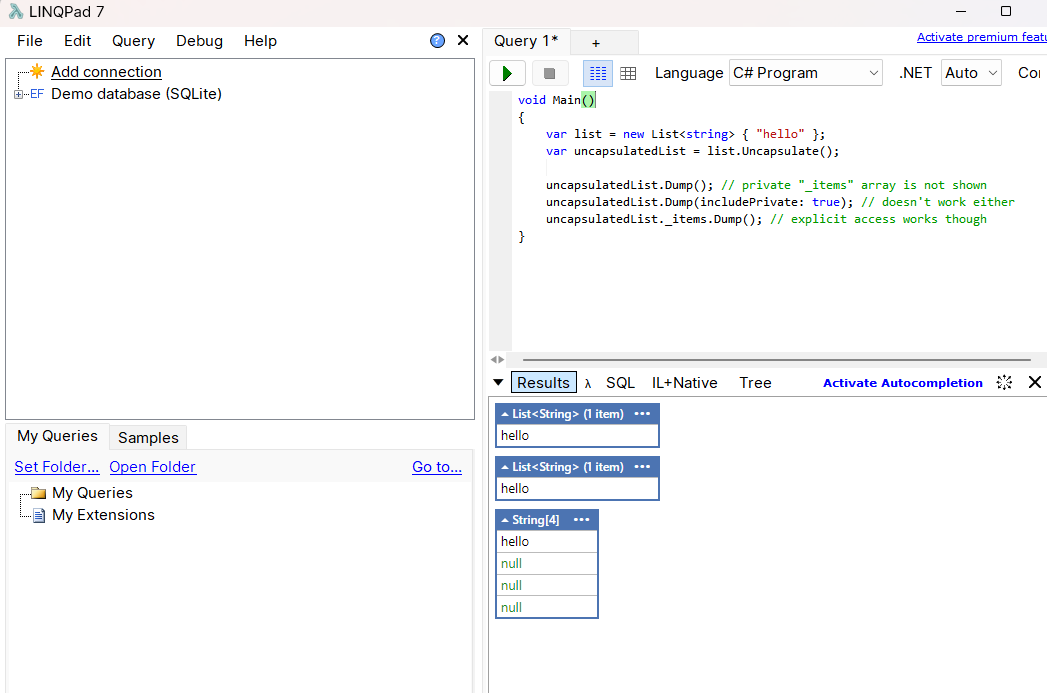Open the blue help question mark icon
Image resolution: width=1047 pixels, height=693 pixels.
437,41
